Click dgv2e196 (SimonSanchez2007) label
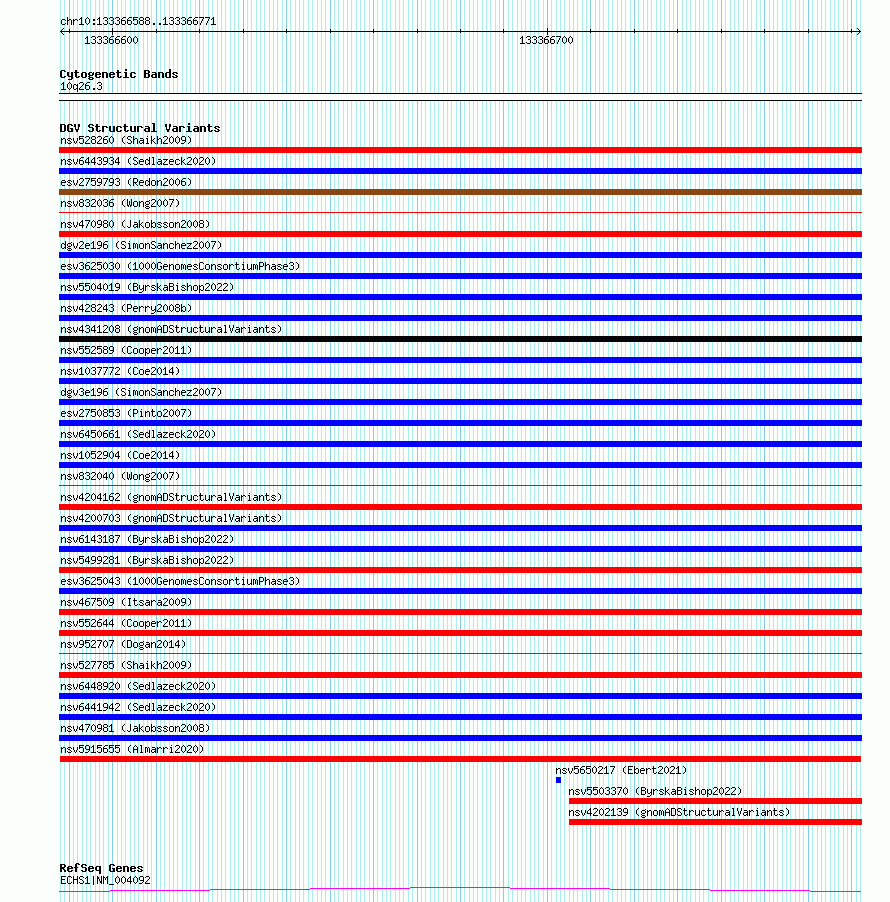This screenshot has width=890, height=902. [x=141, y=245]
